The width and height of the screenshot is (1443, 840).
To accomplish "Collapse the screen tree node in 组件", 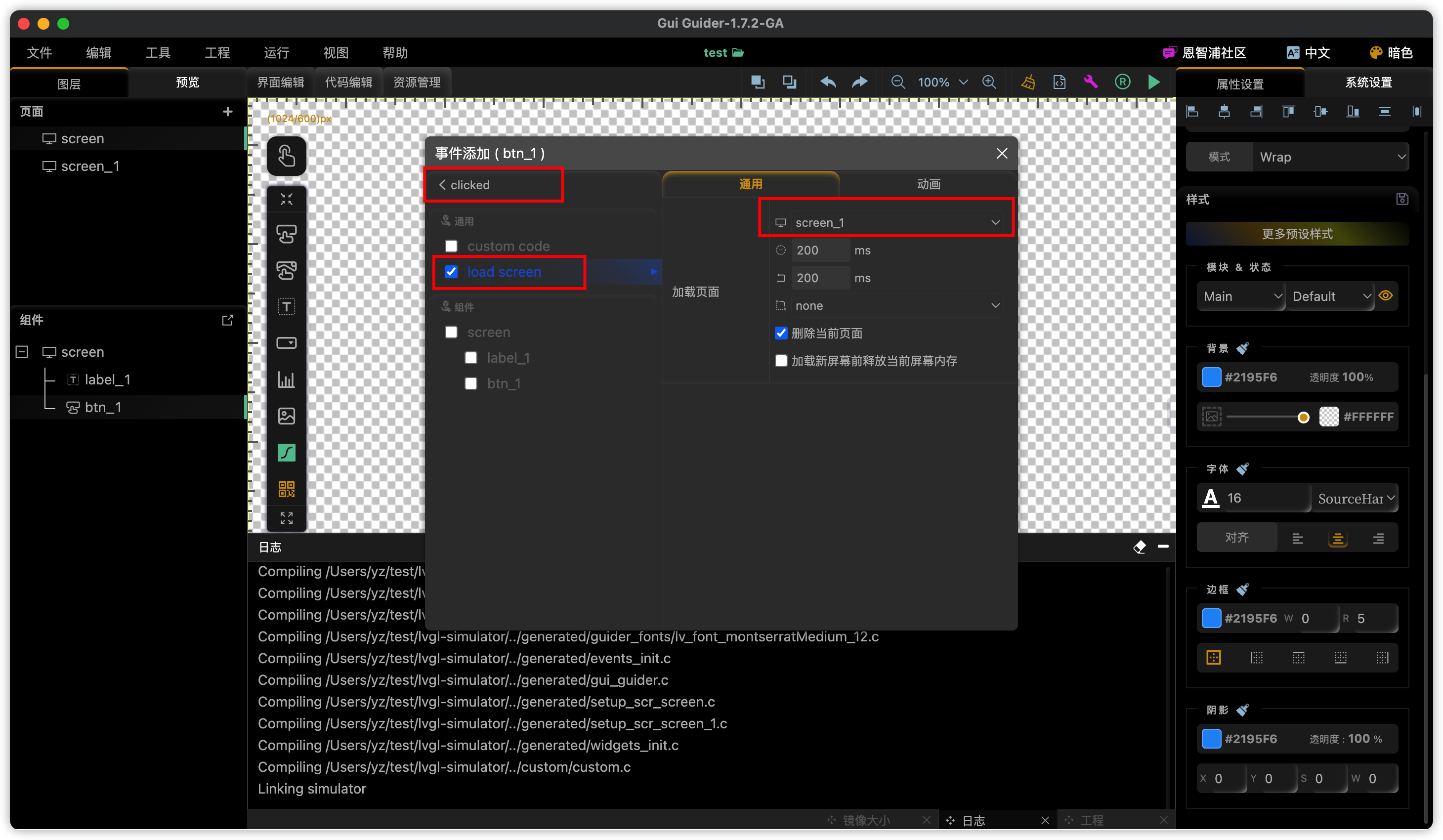I will click(22, 352).
